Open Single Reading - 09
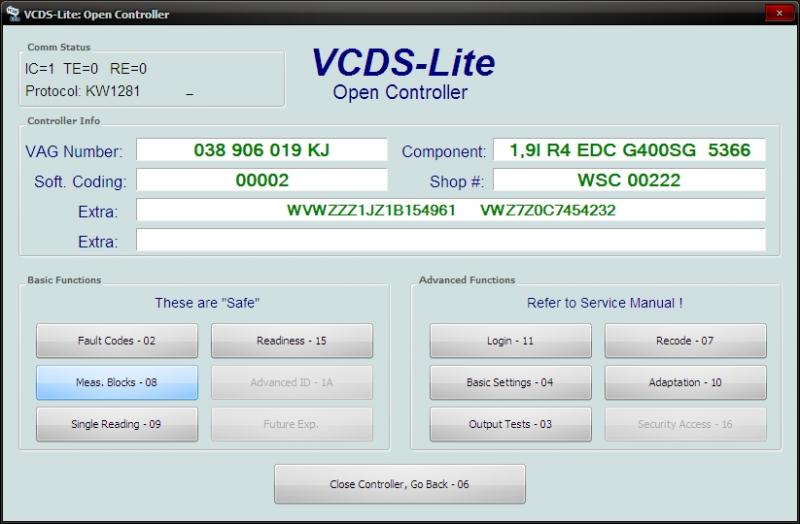 [117, 424]
